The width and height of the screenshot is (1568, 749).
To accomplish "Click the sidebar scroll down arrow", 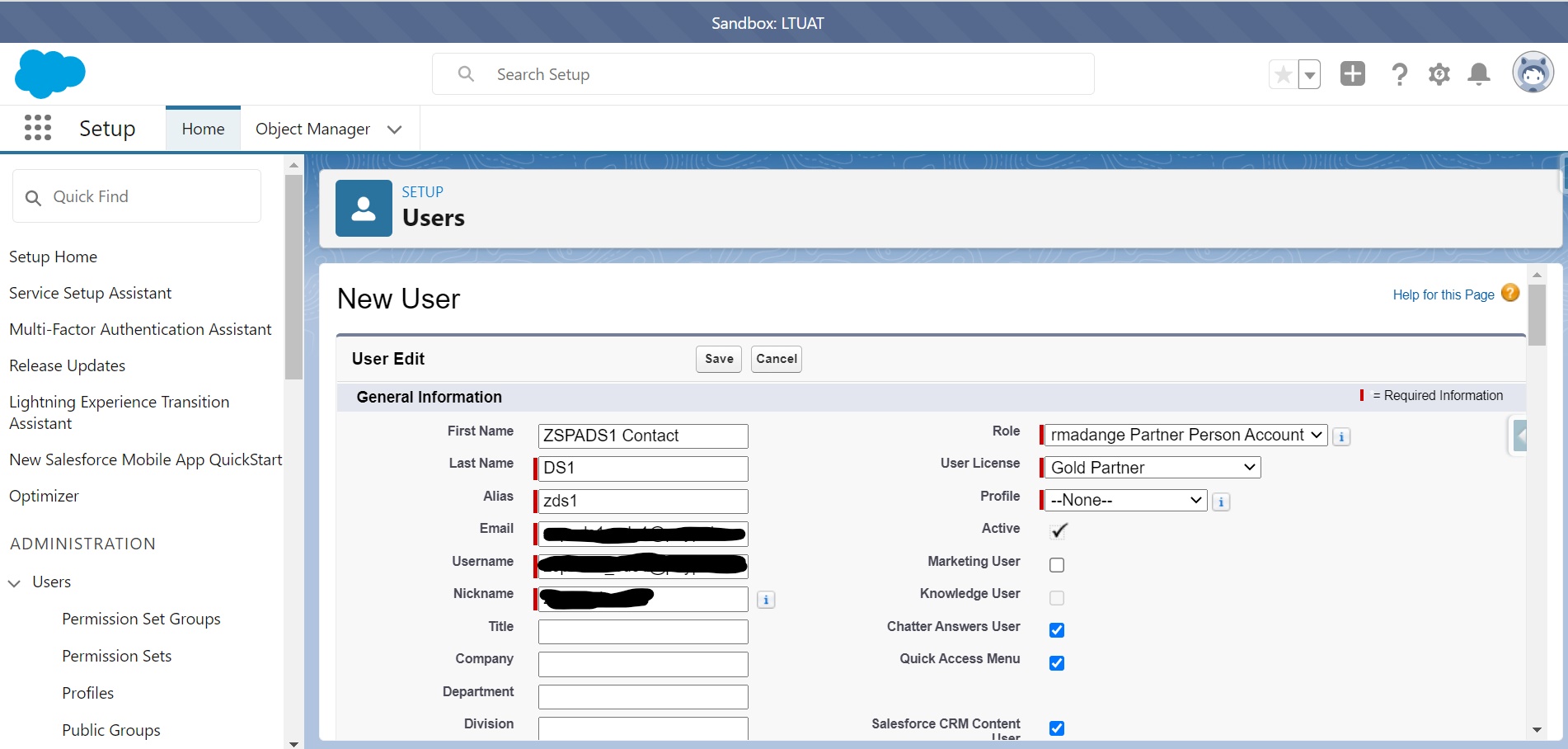I will click(293, 743).
